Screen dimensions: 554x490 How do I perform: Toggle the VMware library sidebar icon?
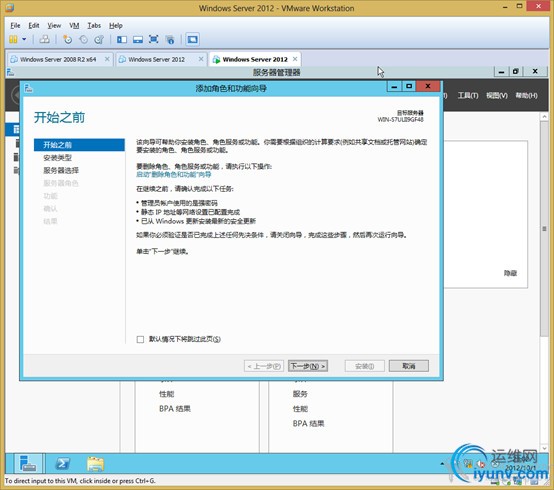tap(122, 39)
